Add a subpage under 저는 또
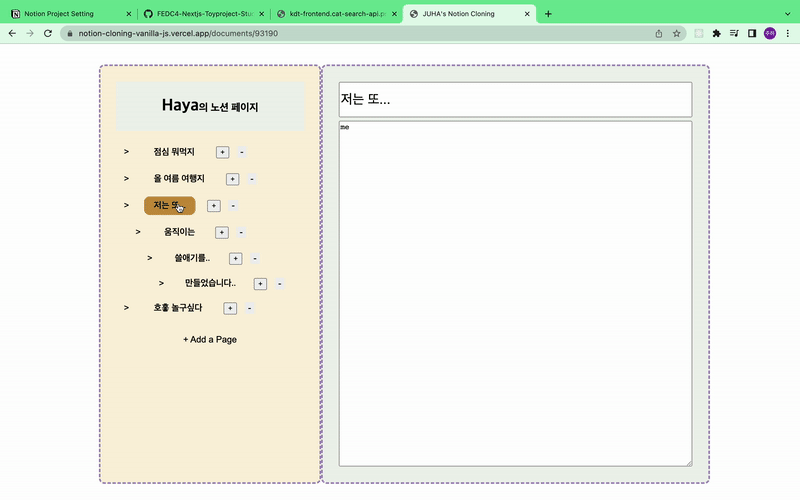800x500 pixels. (x=214, y=206)
